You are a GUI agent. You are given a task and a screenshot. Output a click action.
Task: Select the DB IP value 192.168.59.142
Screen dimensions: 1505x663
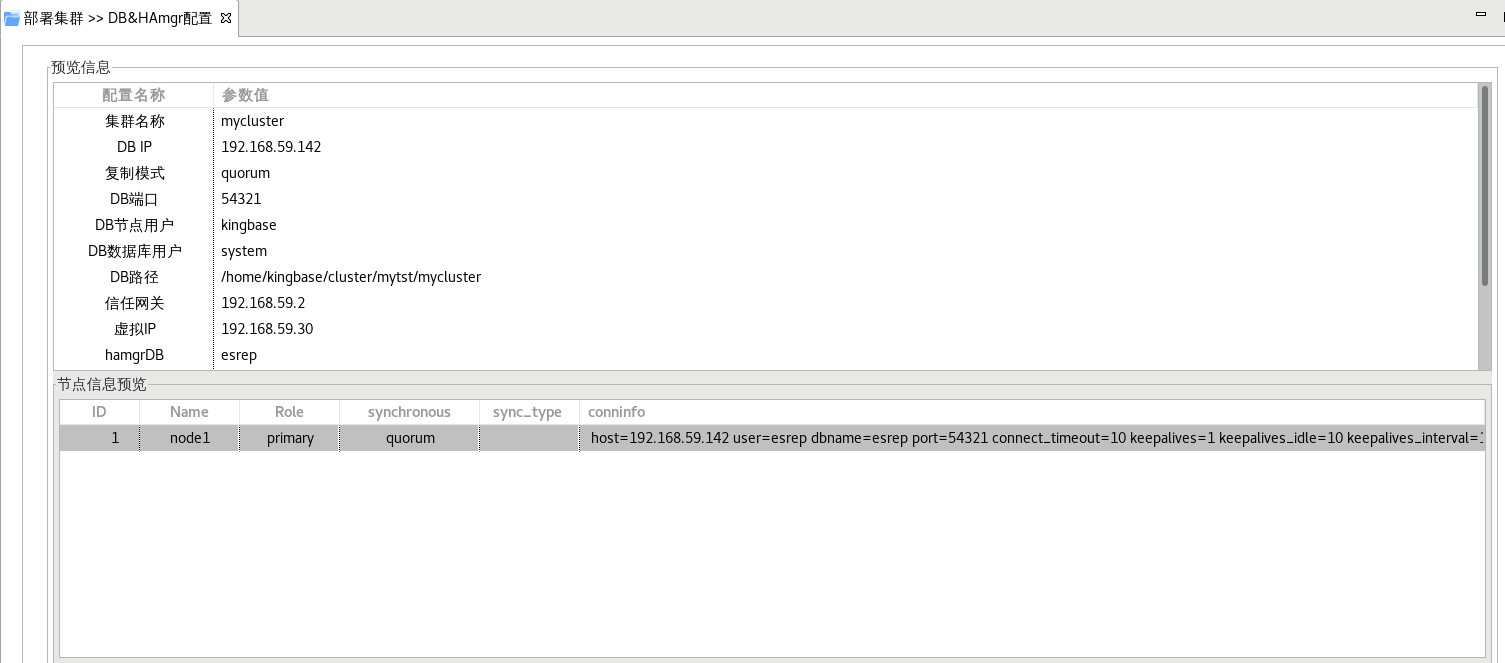pos(271,147)
